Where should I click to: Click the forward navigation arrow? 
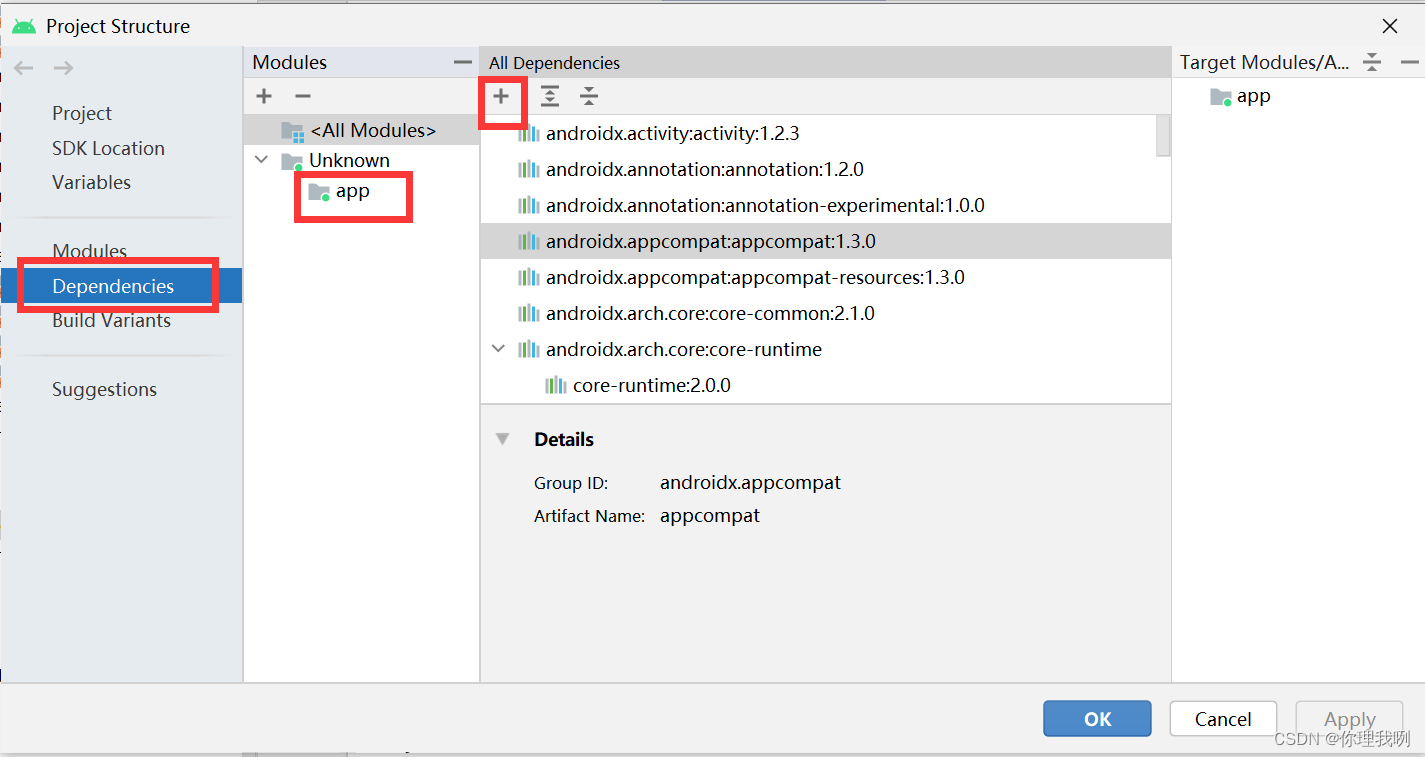[x=62, y=67]
